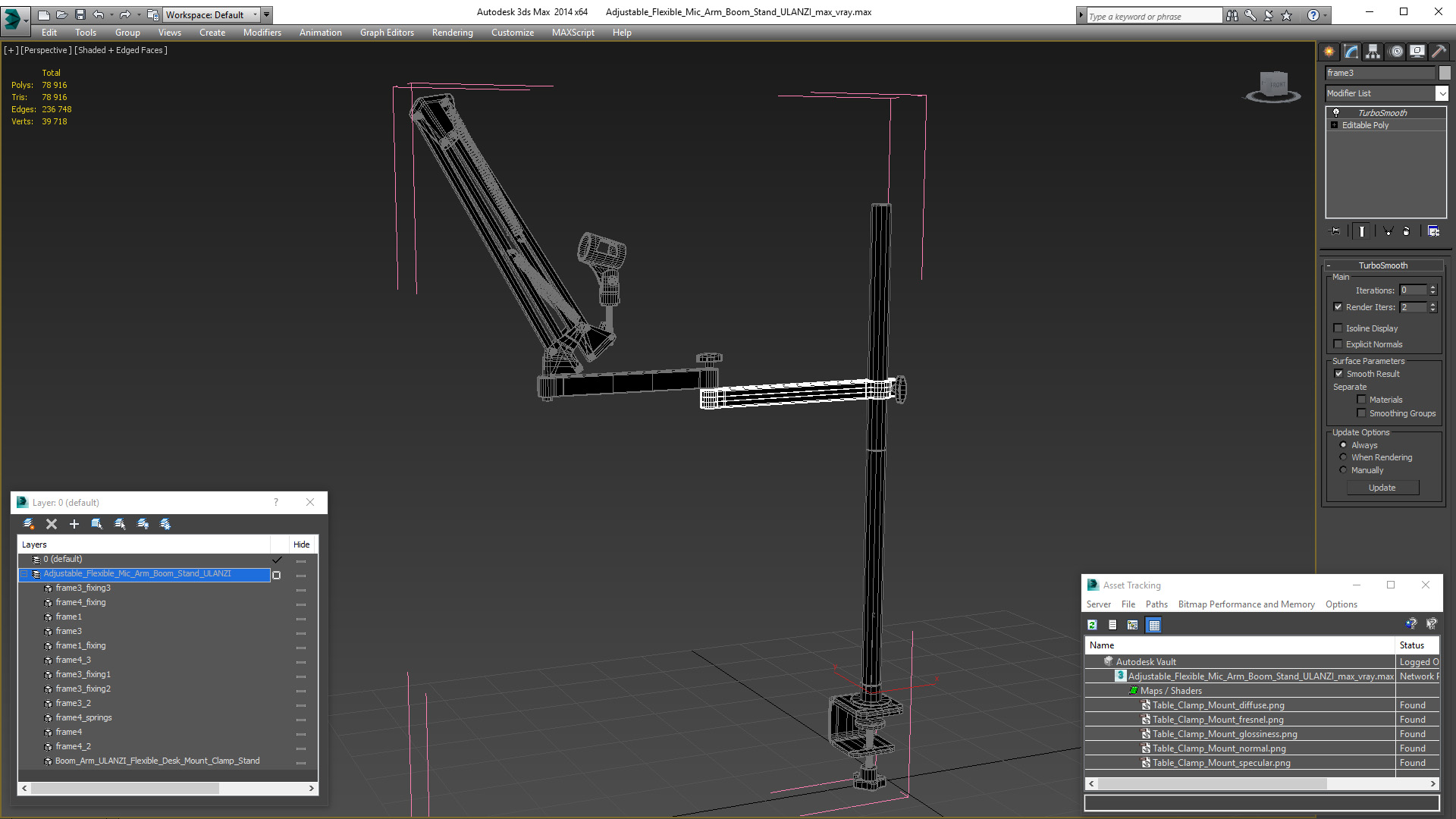Click Table View icon in Asset Tracking
This screenshot has height=819, width=1456.
(x=1154, y=625)
